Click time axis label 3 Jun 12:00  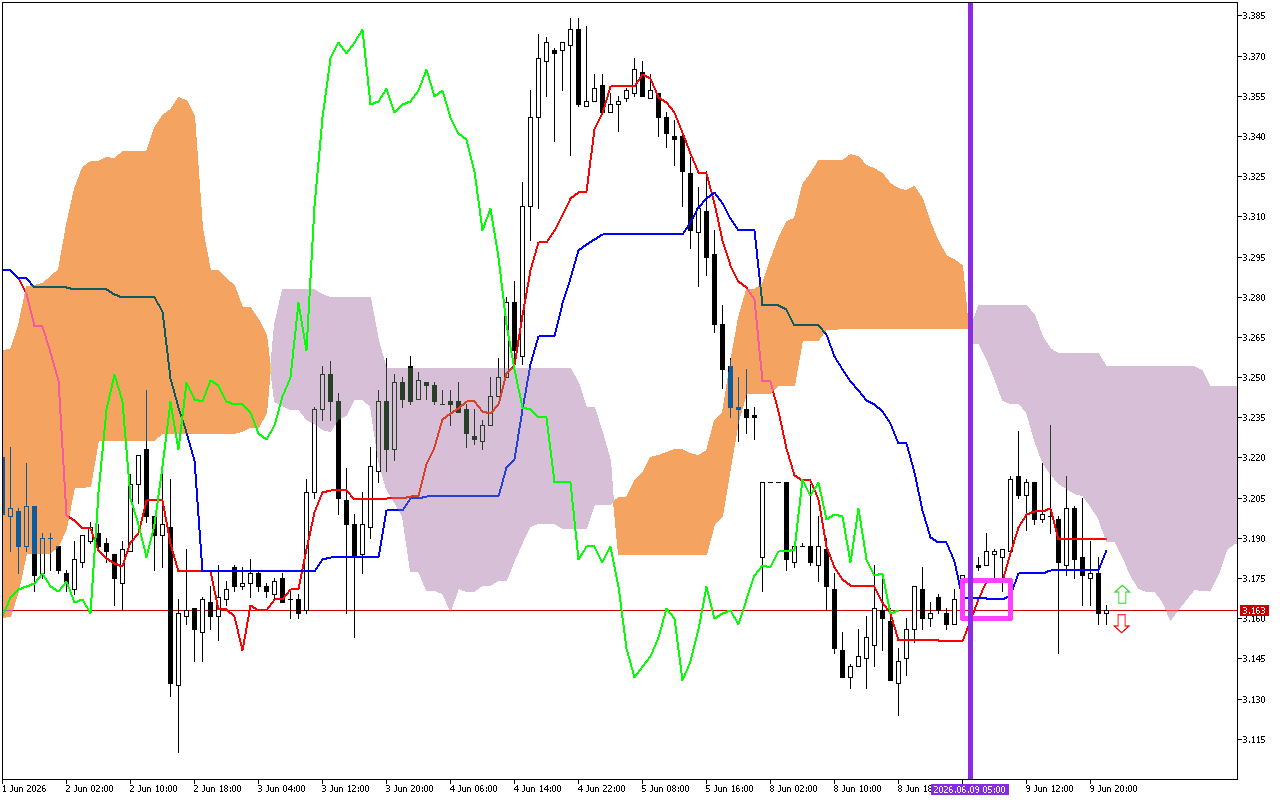pyautogui.click(x=345, y=789)
